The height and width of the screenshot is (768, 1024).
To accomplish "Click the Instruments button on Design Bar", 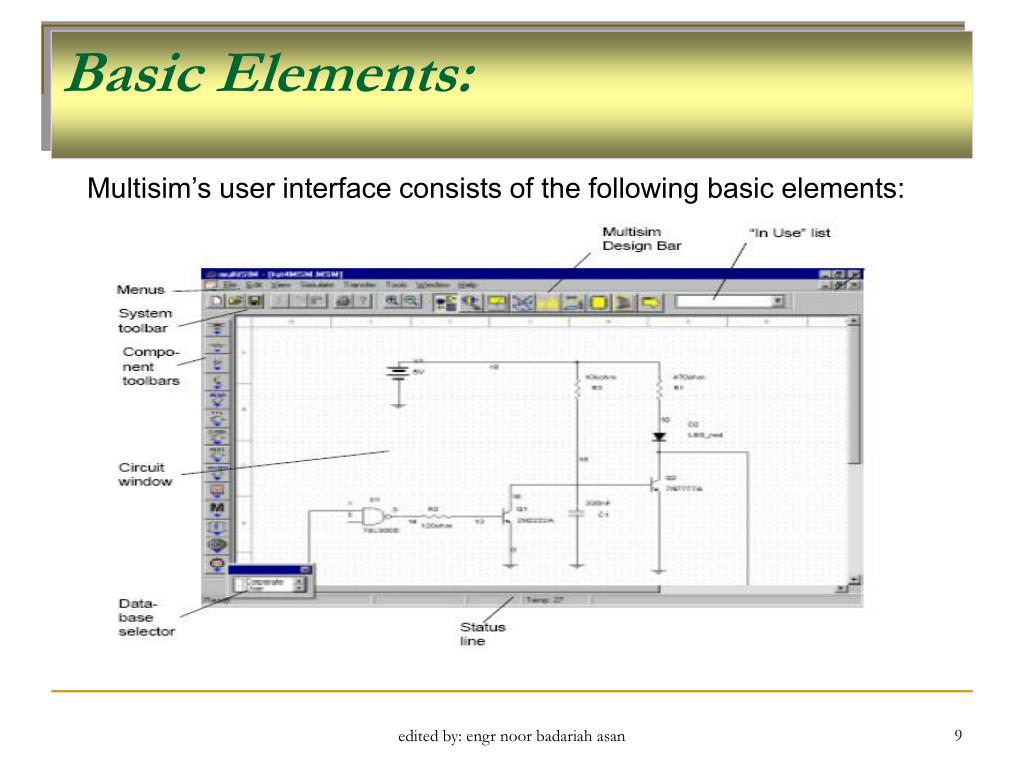I will (497, 302).
